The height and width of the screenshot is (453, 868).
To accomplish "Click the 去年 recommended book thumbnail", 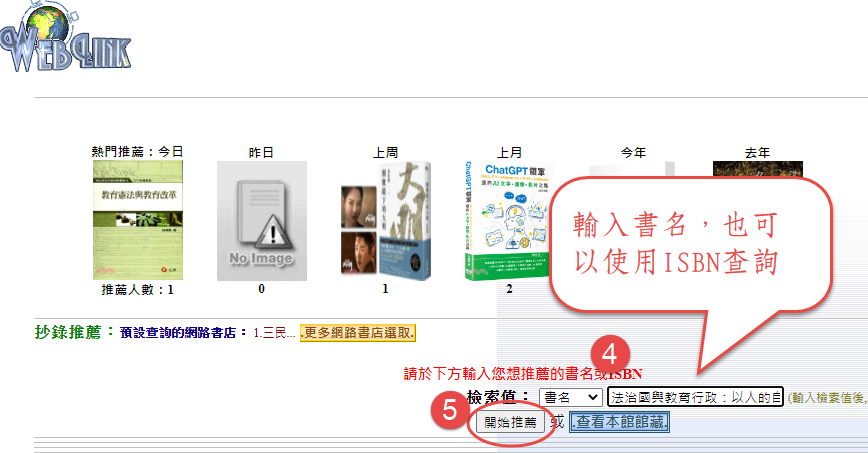I will pos(757,169).
